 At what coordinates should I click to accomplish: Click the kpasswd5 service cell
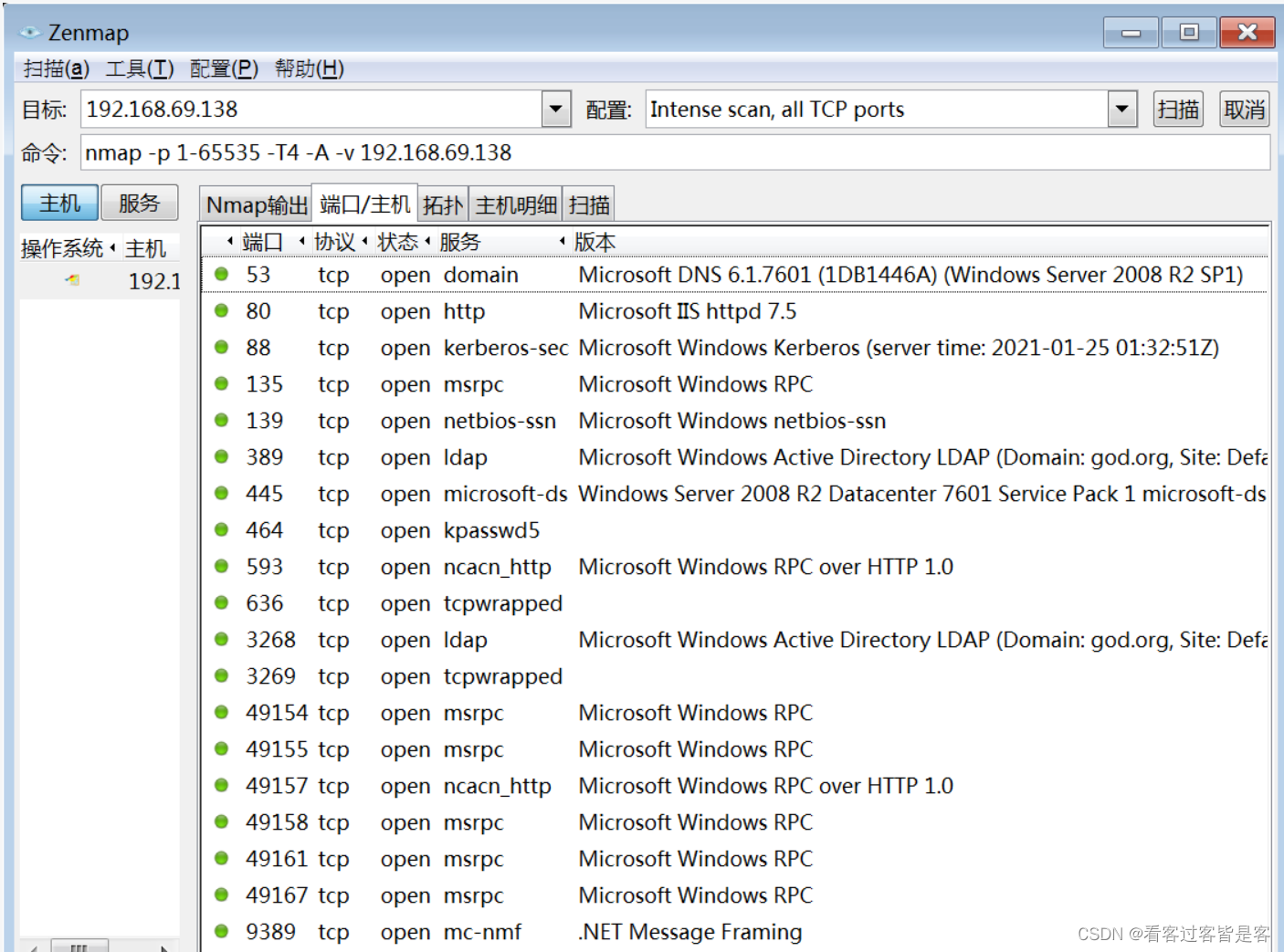pos(491,530)
